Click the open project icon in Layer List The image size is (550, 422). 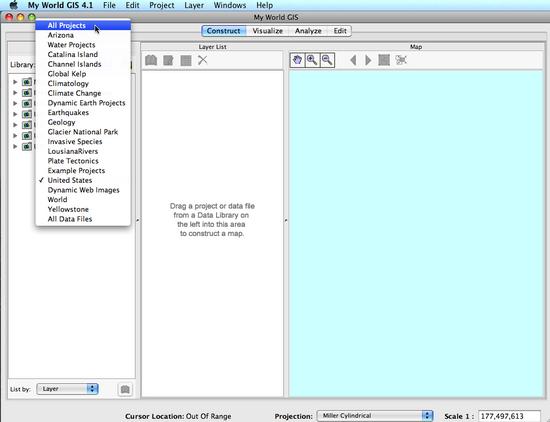tap(151, 60)
